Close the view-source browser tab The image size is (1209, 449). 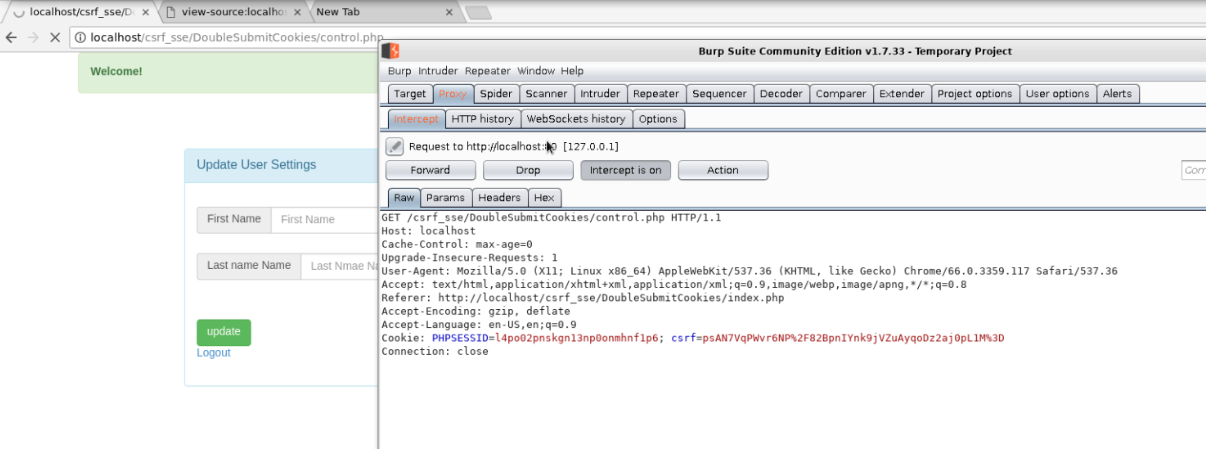(x=296, y=12)
